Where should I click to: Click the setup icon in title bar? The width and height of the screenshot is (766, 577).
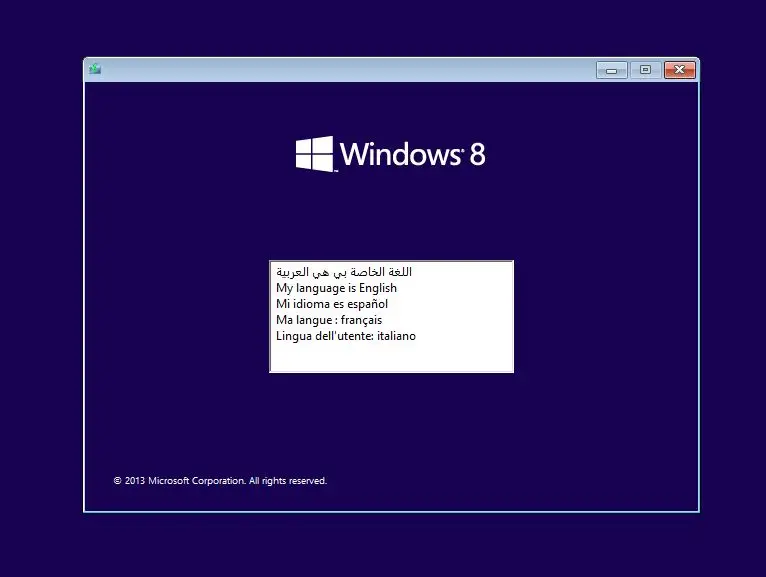point(95,69)
